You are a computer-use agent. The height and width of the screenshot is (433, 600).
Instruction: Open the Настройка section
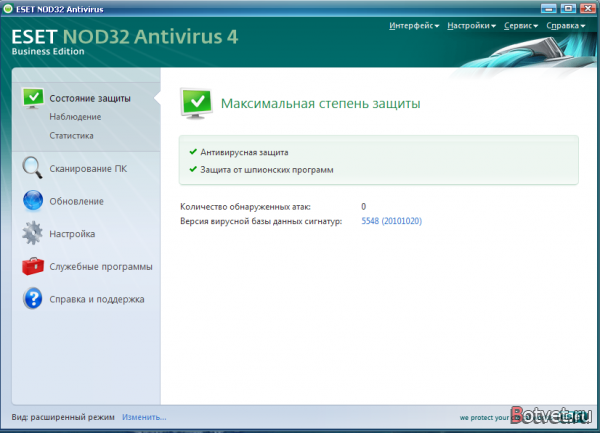tap(72, 234)
